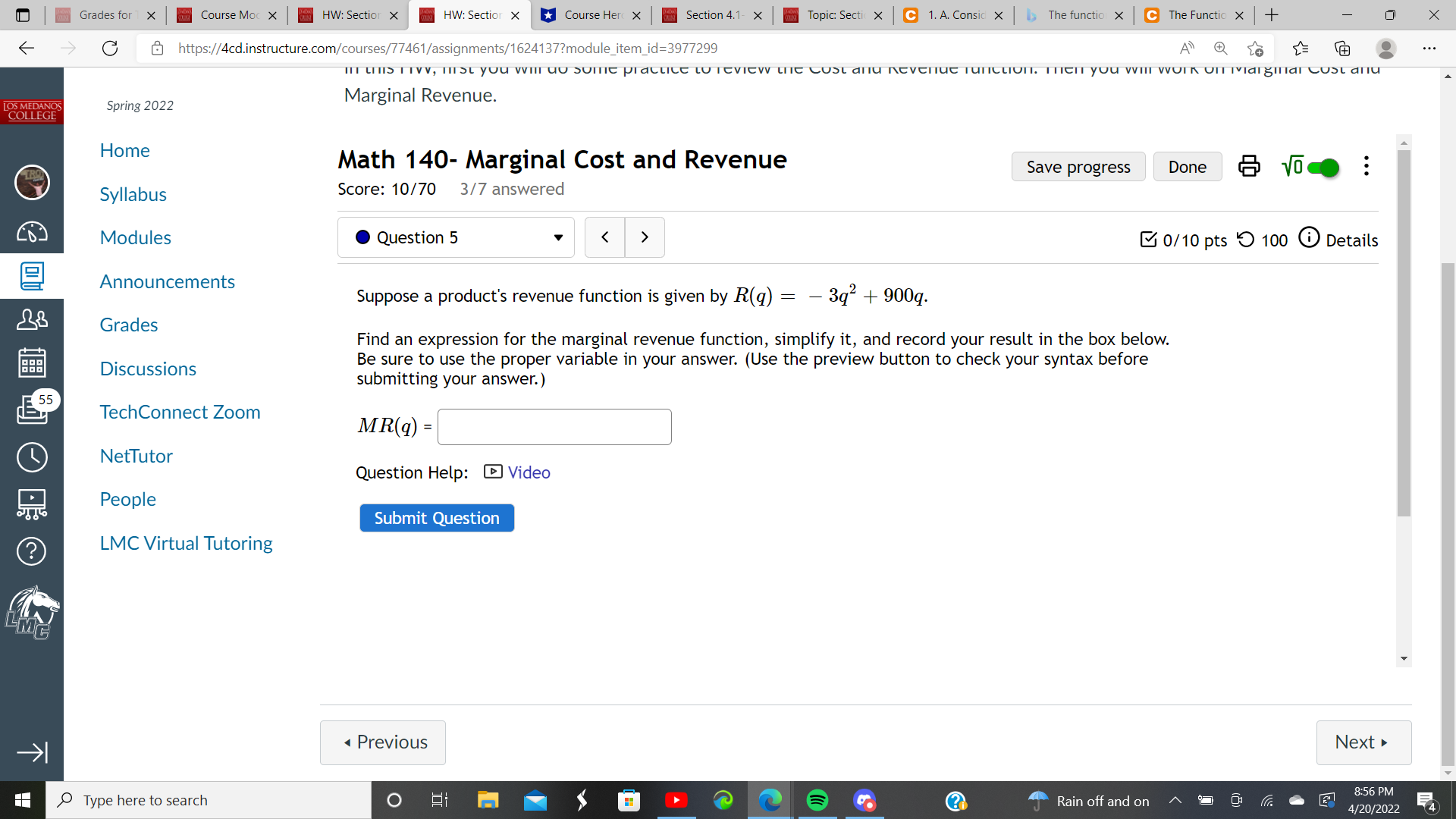
Task: Open the History clock icon
Action: 32,457
